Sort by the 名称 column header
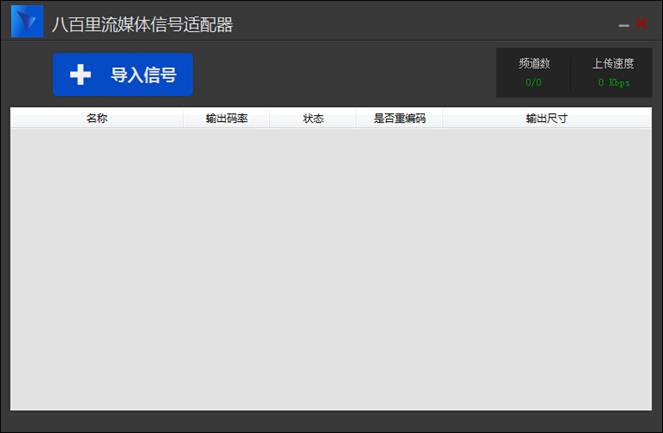This screenshot has height=433, width=663. coord(97,118)
